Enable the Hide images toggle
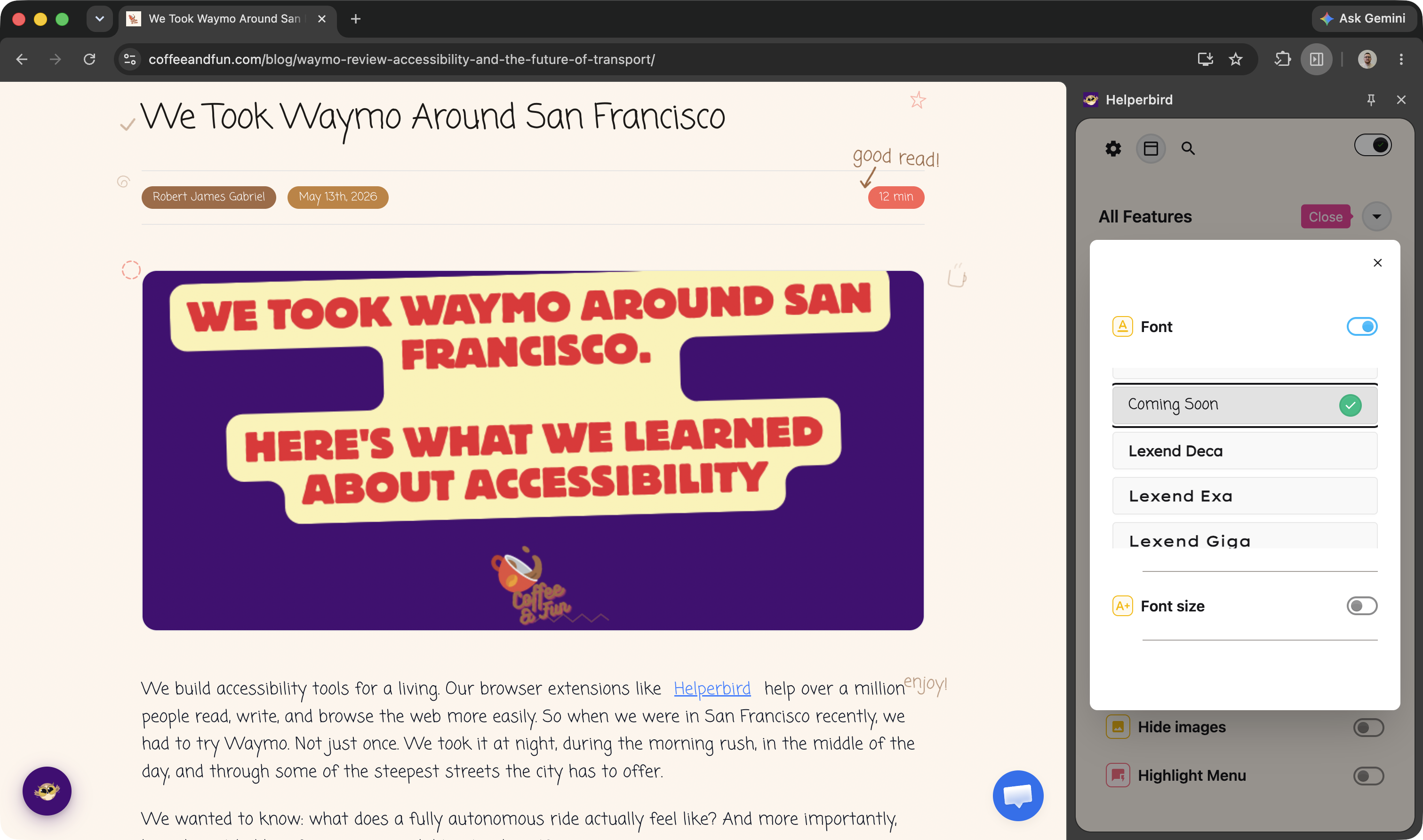Image resolution: width=1423 pixels, height=840 pixels. [1368, 728]
